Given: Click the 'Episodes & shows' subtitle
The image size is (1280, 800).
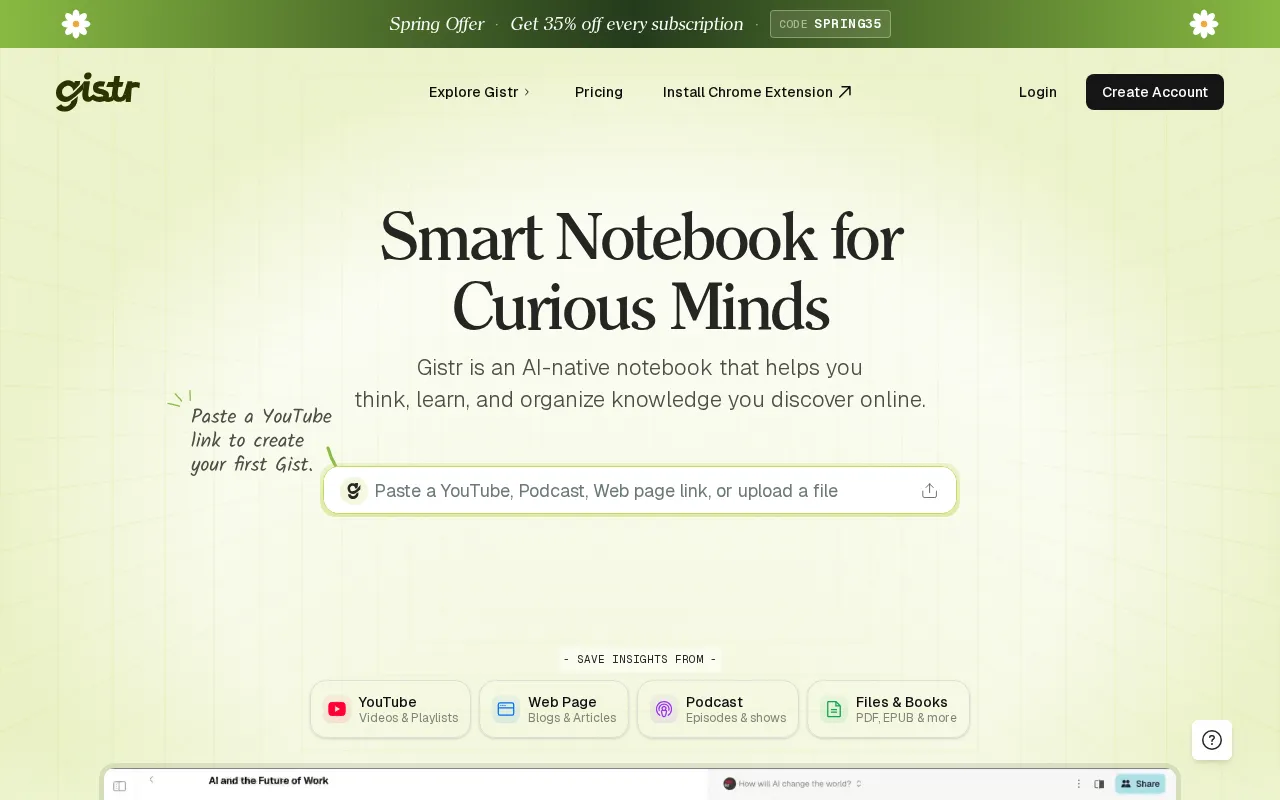Looking at the screenshot, I should [736, 718].
